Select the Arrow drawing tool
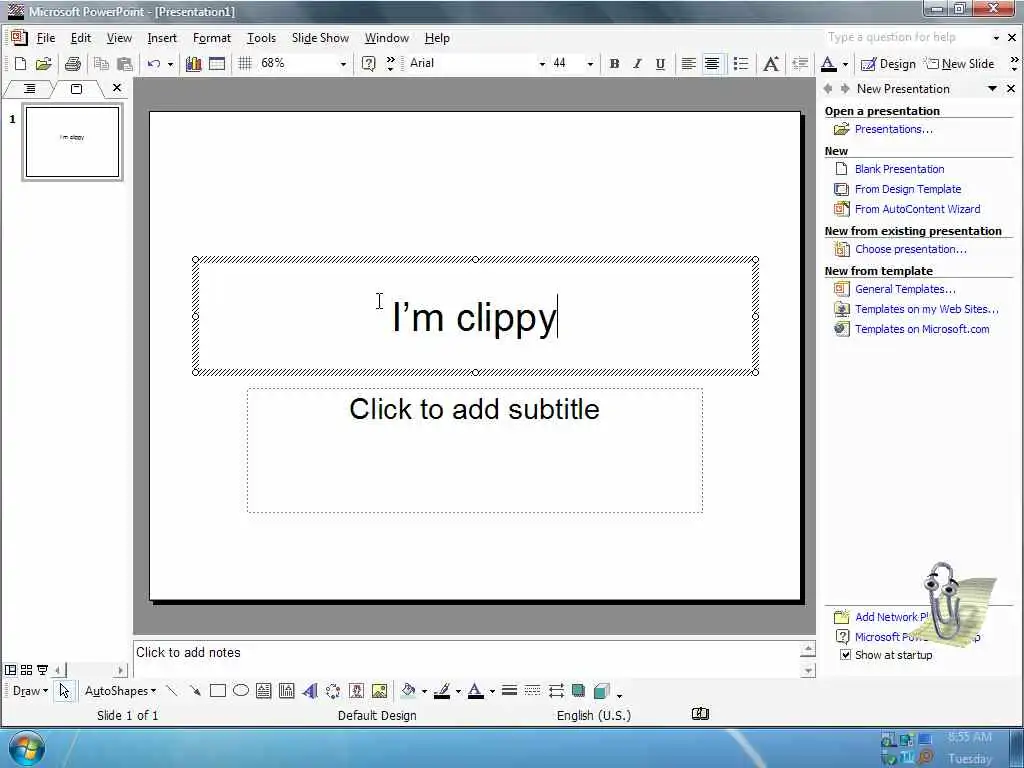Screen dimensions: 1024x768 (195, 691)
